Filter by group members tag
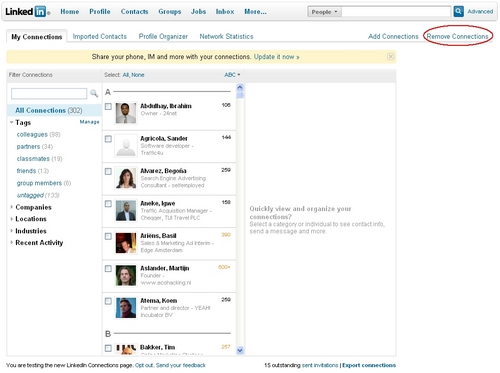The height and width of the screenshot is (373, 500). pos(39,183)
